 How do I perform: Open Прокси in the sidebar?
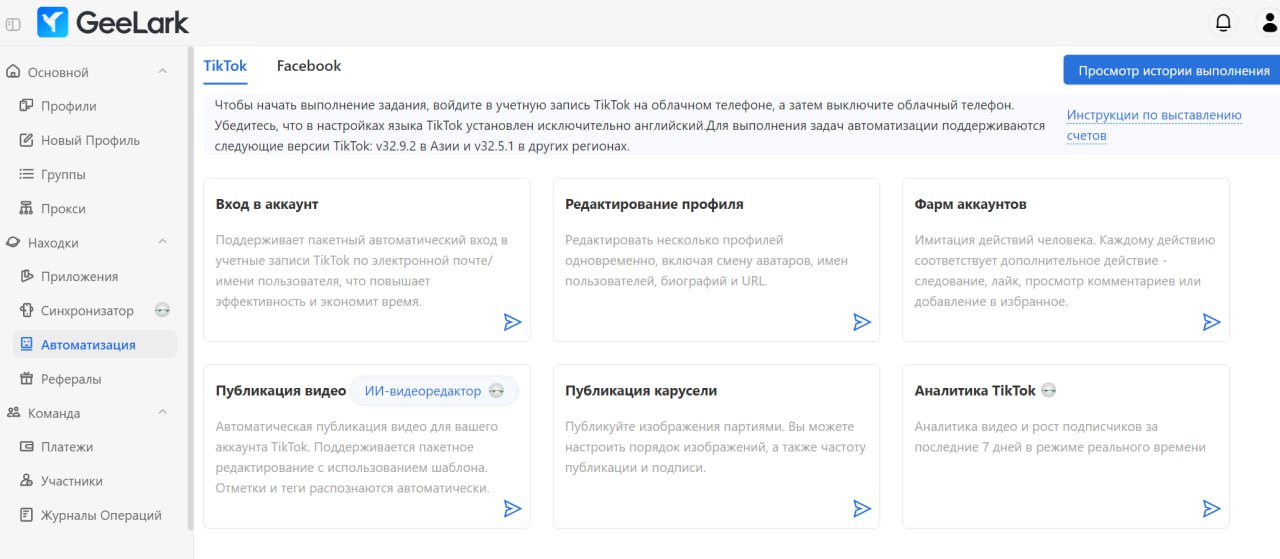[x=63, y=209]
